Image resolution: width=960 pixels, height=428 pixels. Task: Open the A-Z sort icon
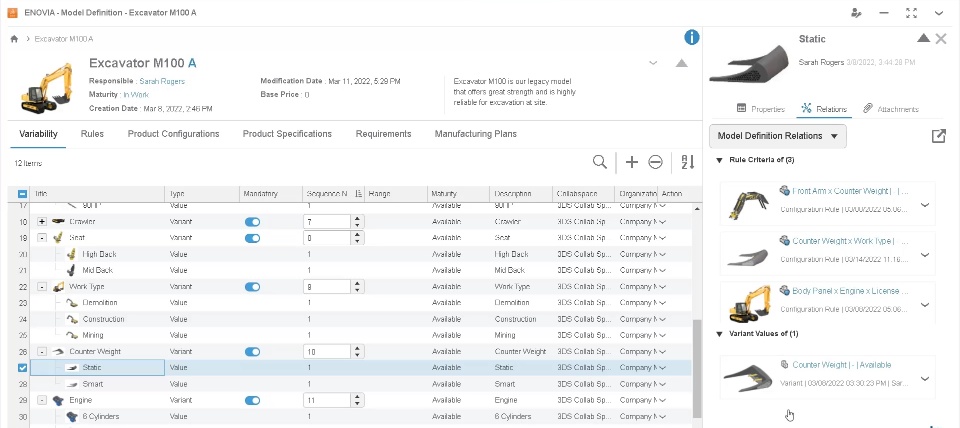tap(688, 162)
